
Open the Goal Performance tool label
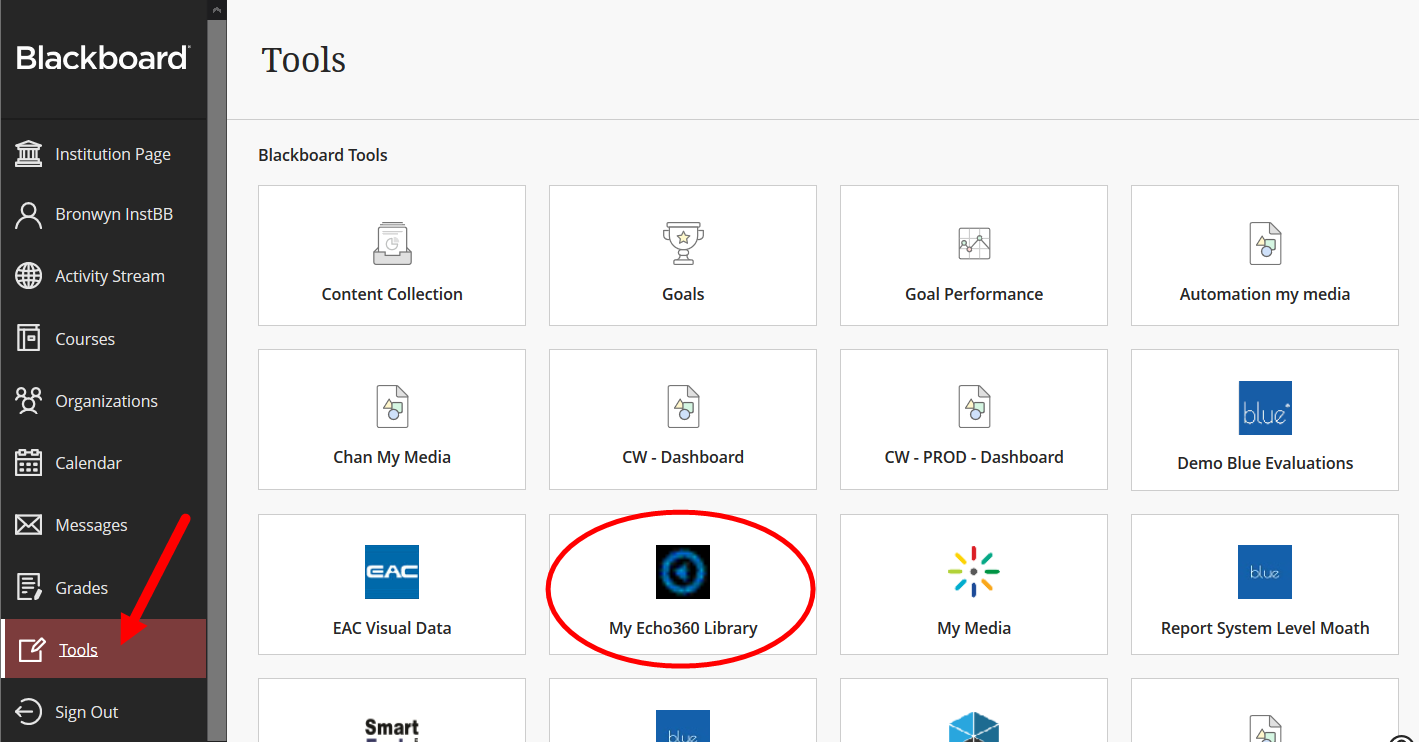click(974, 294)
